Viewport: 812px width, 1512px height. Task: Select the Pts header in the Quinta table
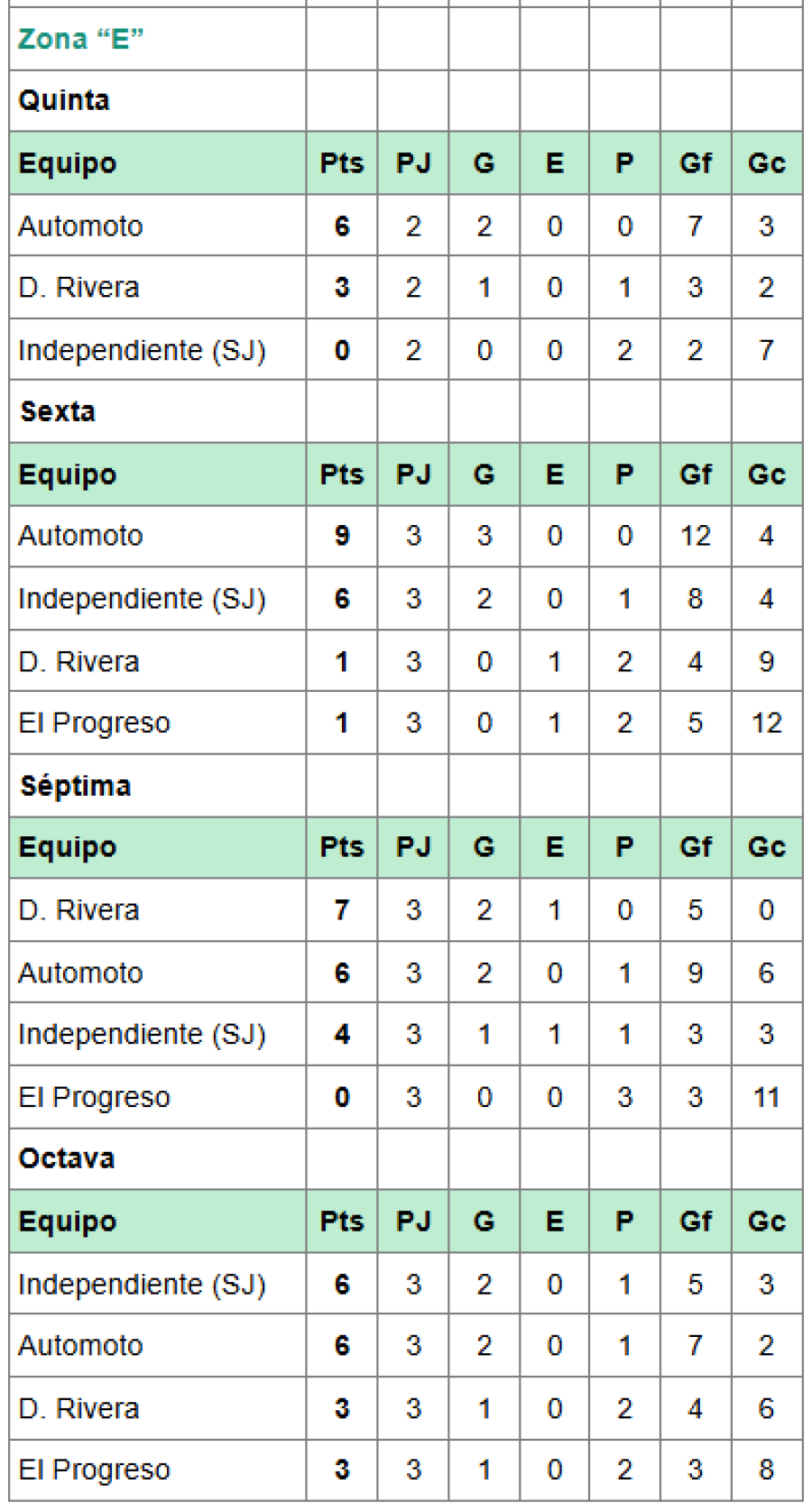pyautogui.click(x=342, y=163)
